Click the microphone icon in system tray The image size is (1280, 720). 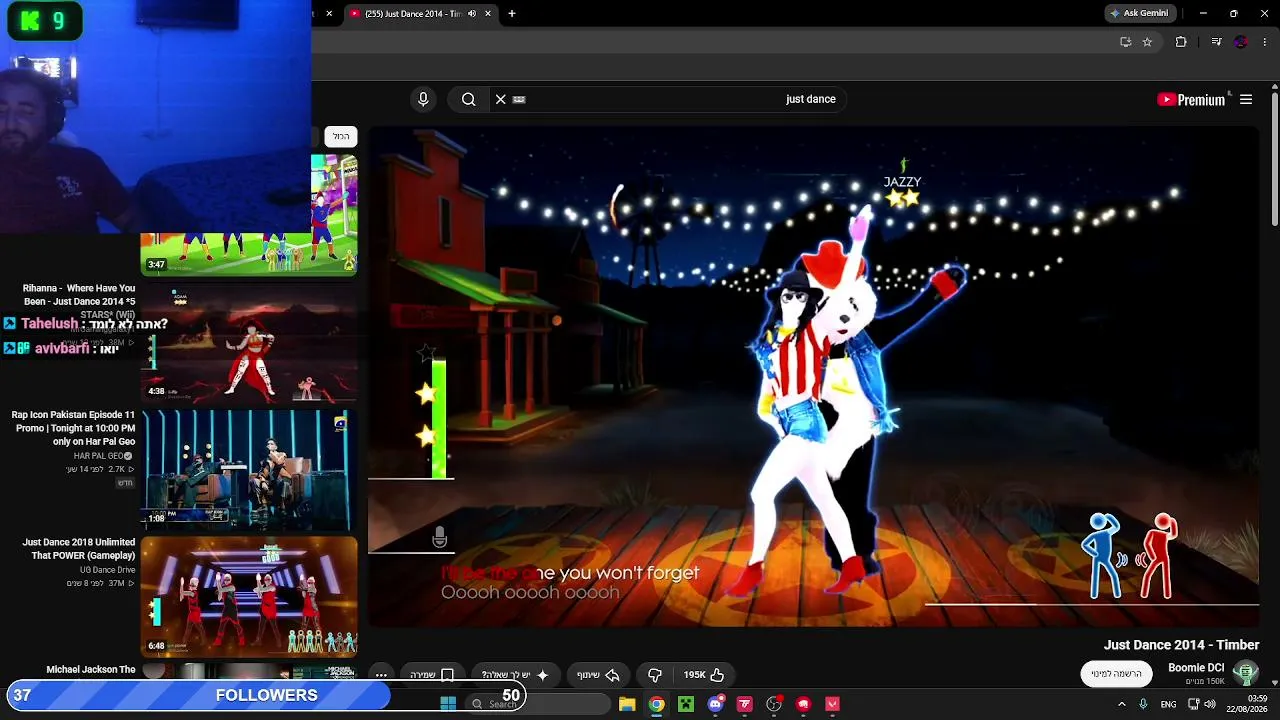pyautogui.click(x=1143, y=704)
